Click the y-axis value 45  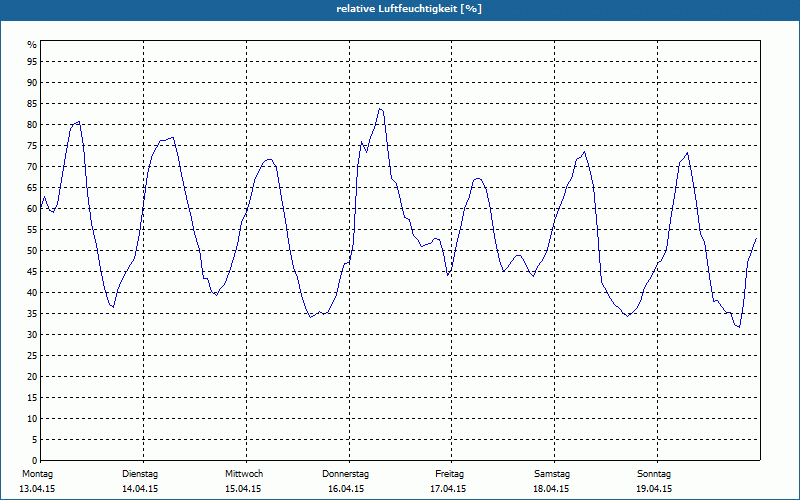tap(32, 271)
